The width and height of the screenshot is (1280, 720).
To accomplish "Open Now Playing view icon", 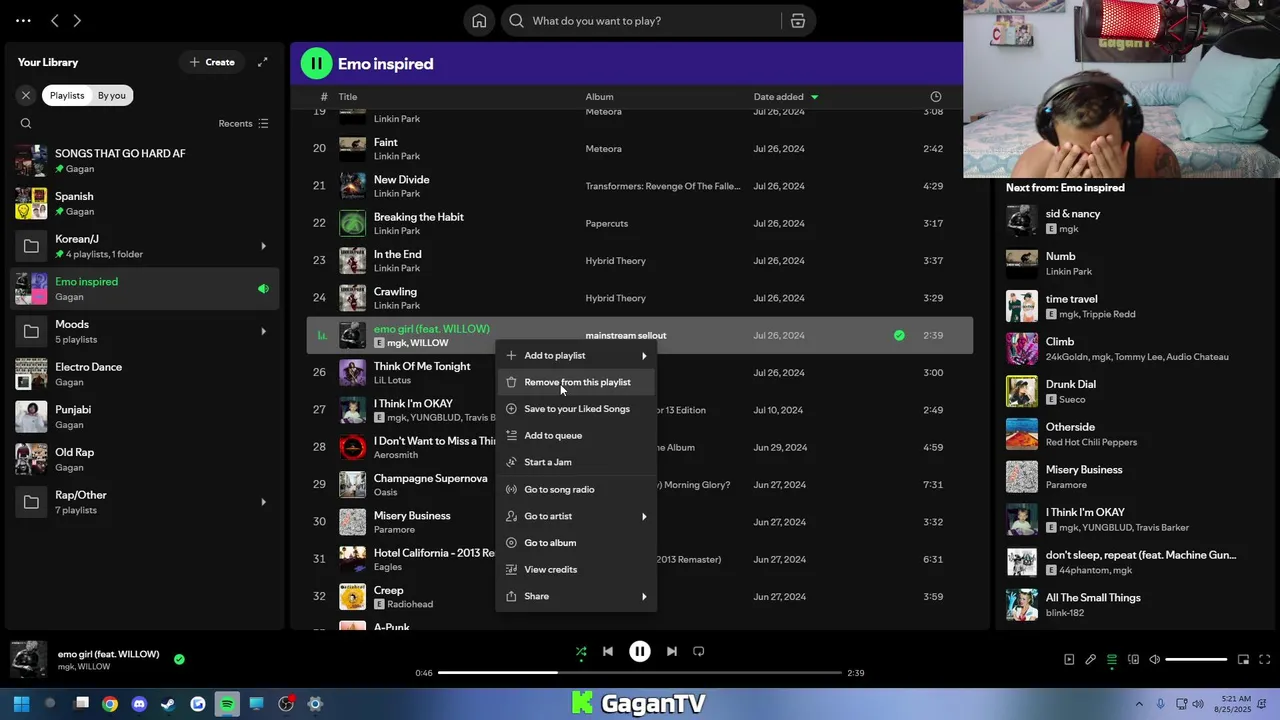I will point(1069,659).
